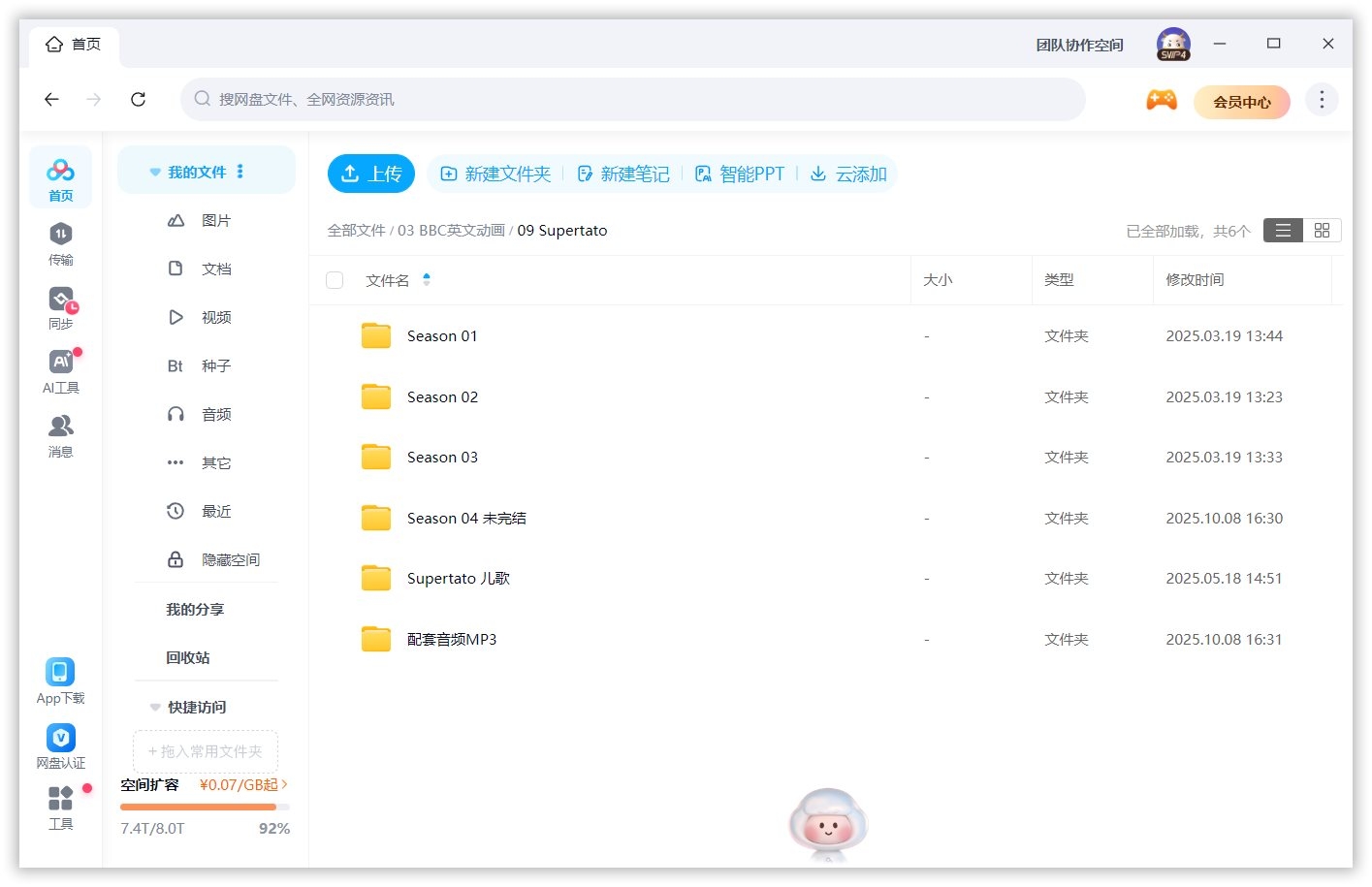This screenshot has width=1372, height=887.
Task: Open the three-dot overflow menu top right
Action: pos(1321,99)
